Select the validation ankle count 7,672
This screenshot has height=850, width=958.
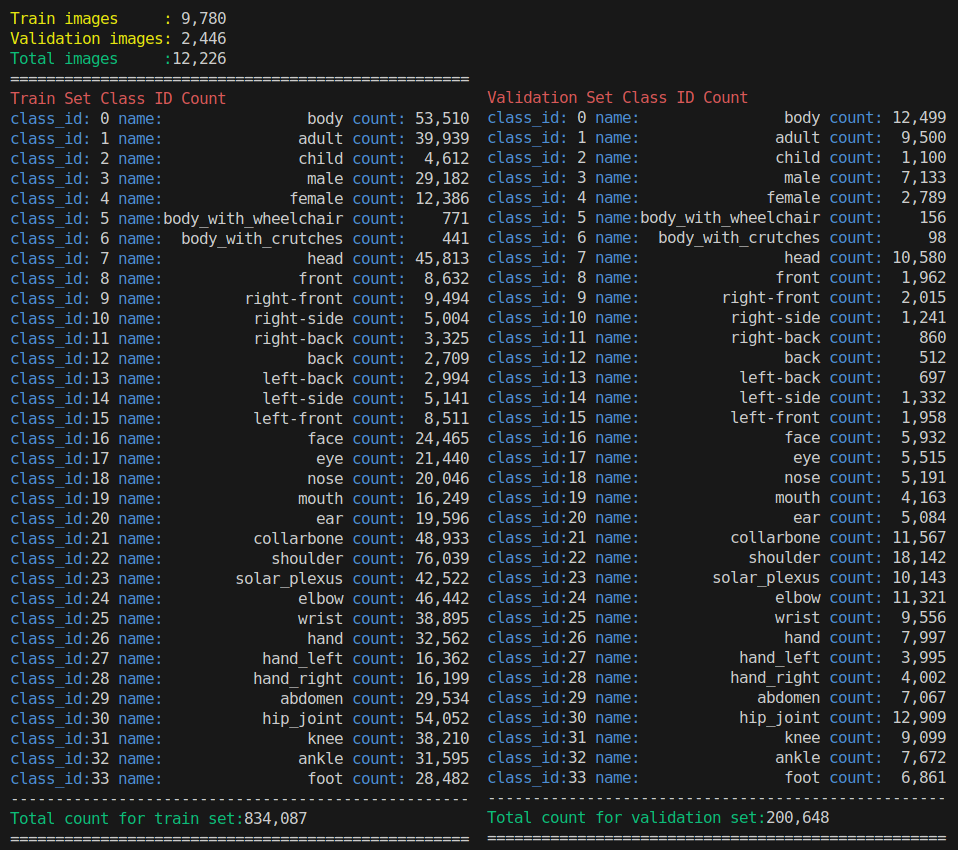coord(924,758)
